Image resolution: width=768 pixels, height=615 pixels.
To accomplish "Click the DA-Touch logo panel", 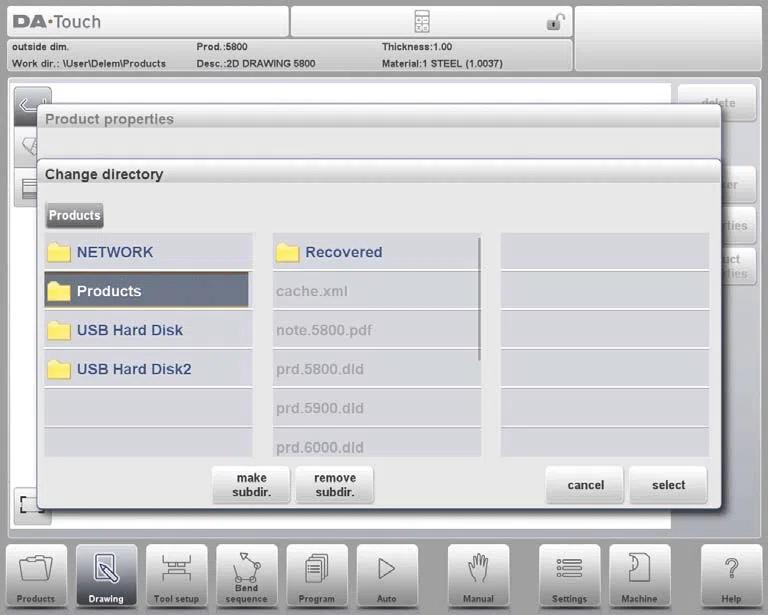I will (148, 22).
